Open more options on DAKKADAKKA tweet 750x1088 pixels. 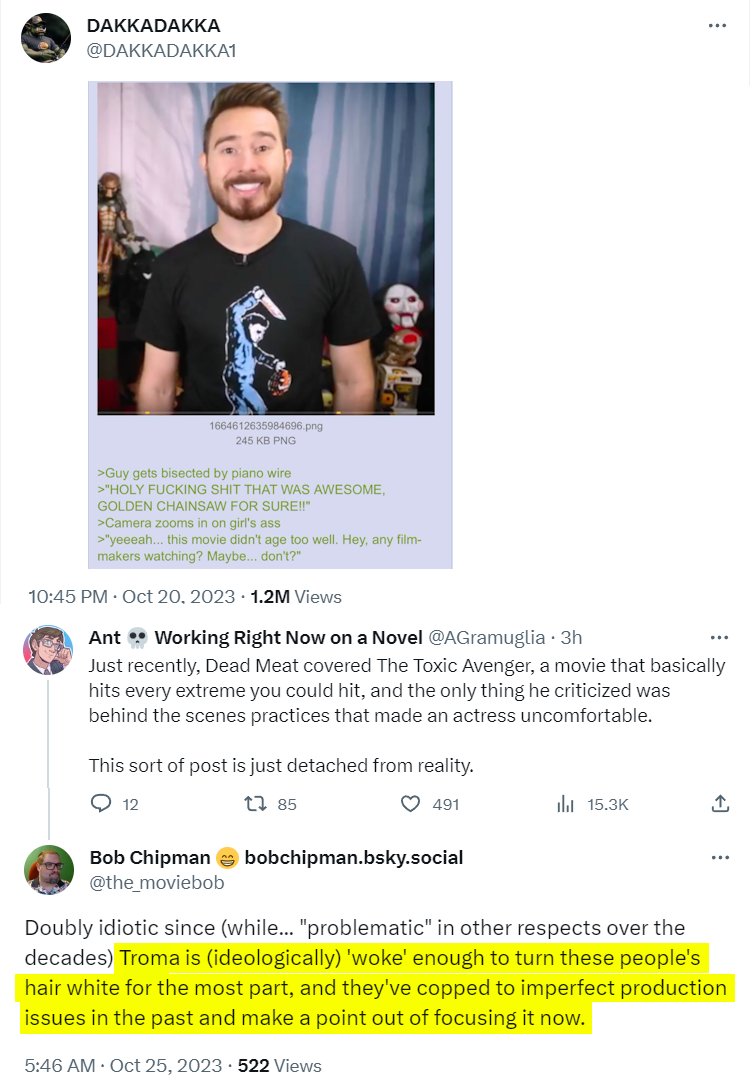point(717,26)
